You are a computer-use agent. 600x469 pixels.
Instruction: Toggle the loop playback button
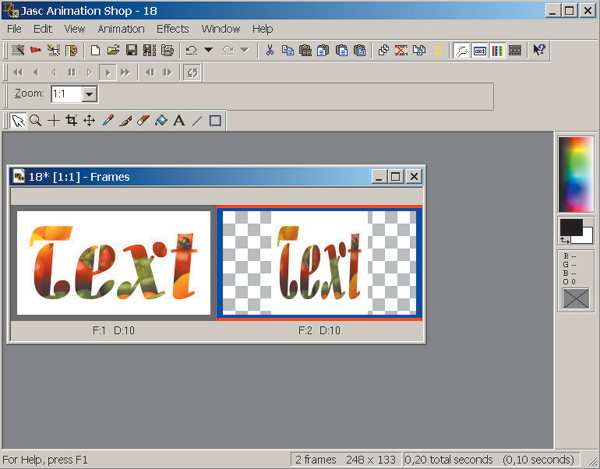[x=192, y=72]
